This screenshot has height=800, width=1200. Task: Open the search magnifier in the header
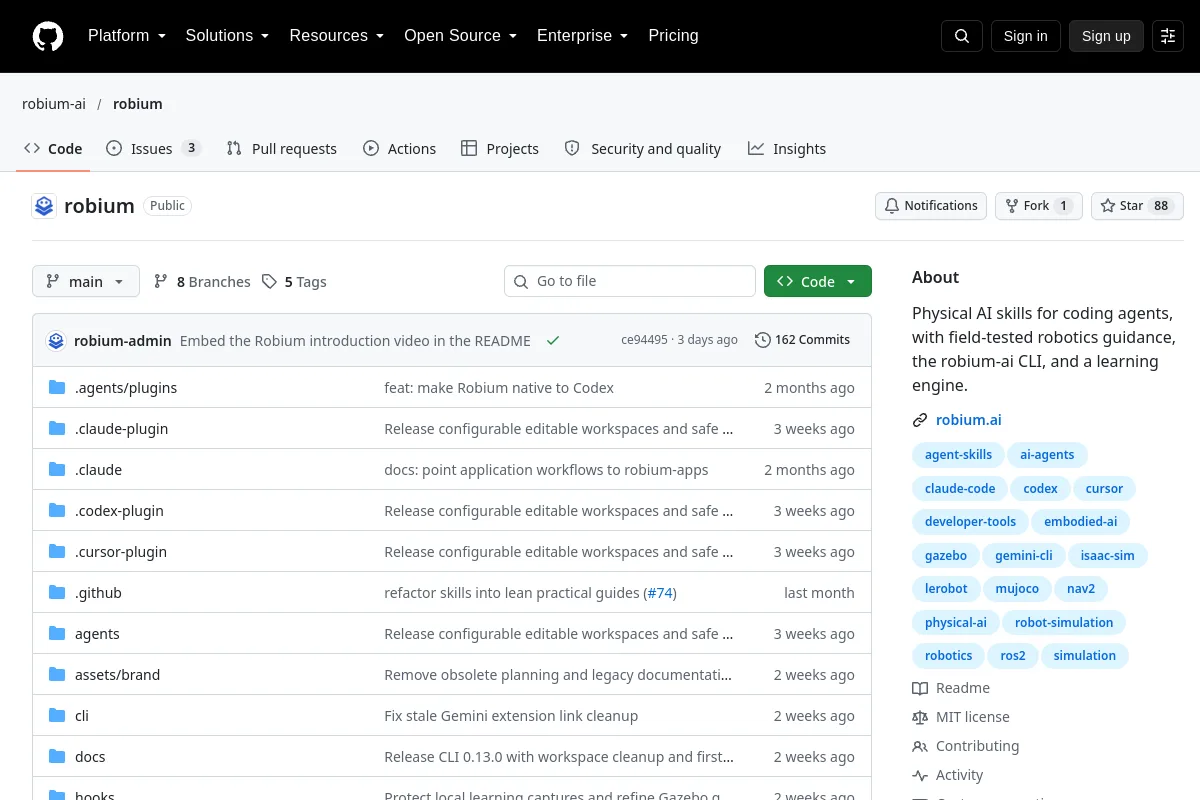click(x=962, y=36)
